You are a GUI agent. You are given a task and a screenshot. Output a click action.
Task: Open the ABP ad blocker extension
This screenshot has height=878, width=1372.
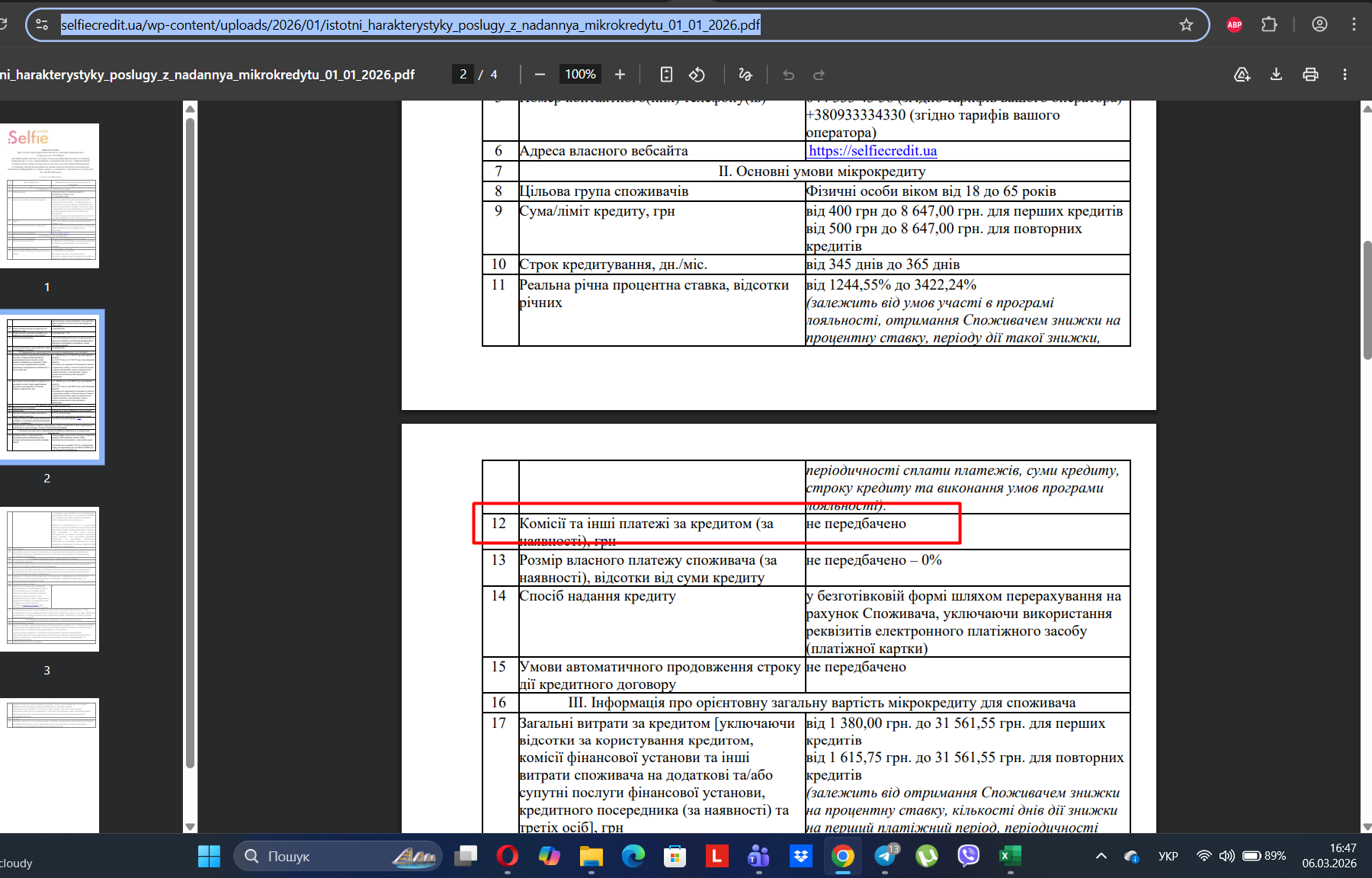(1234, 25)
